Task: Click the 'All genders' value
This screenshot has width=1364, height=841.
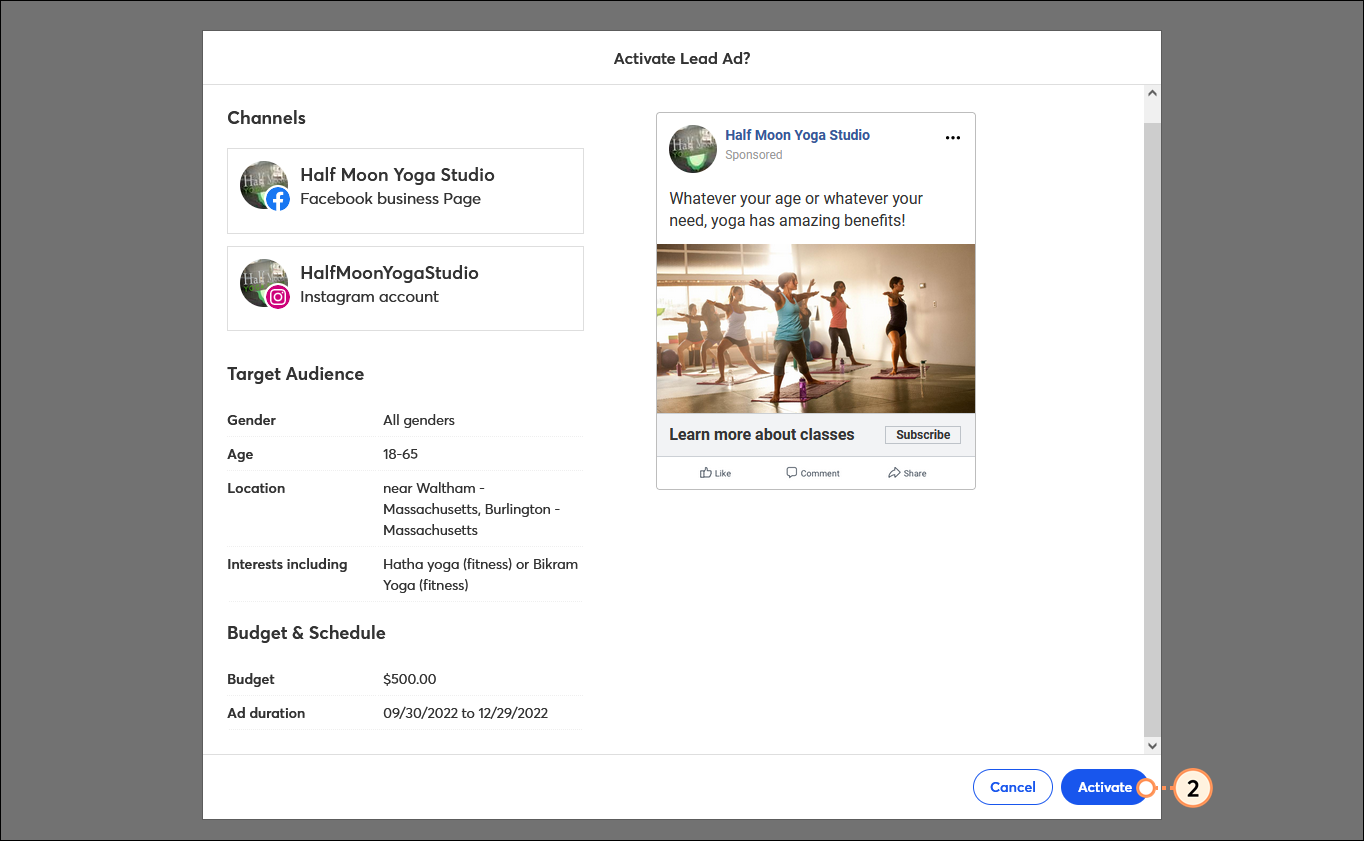Action: (419, 420)
